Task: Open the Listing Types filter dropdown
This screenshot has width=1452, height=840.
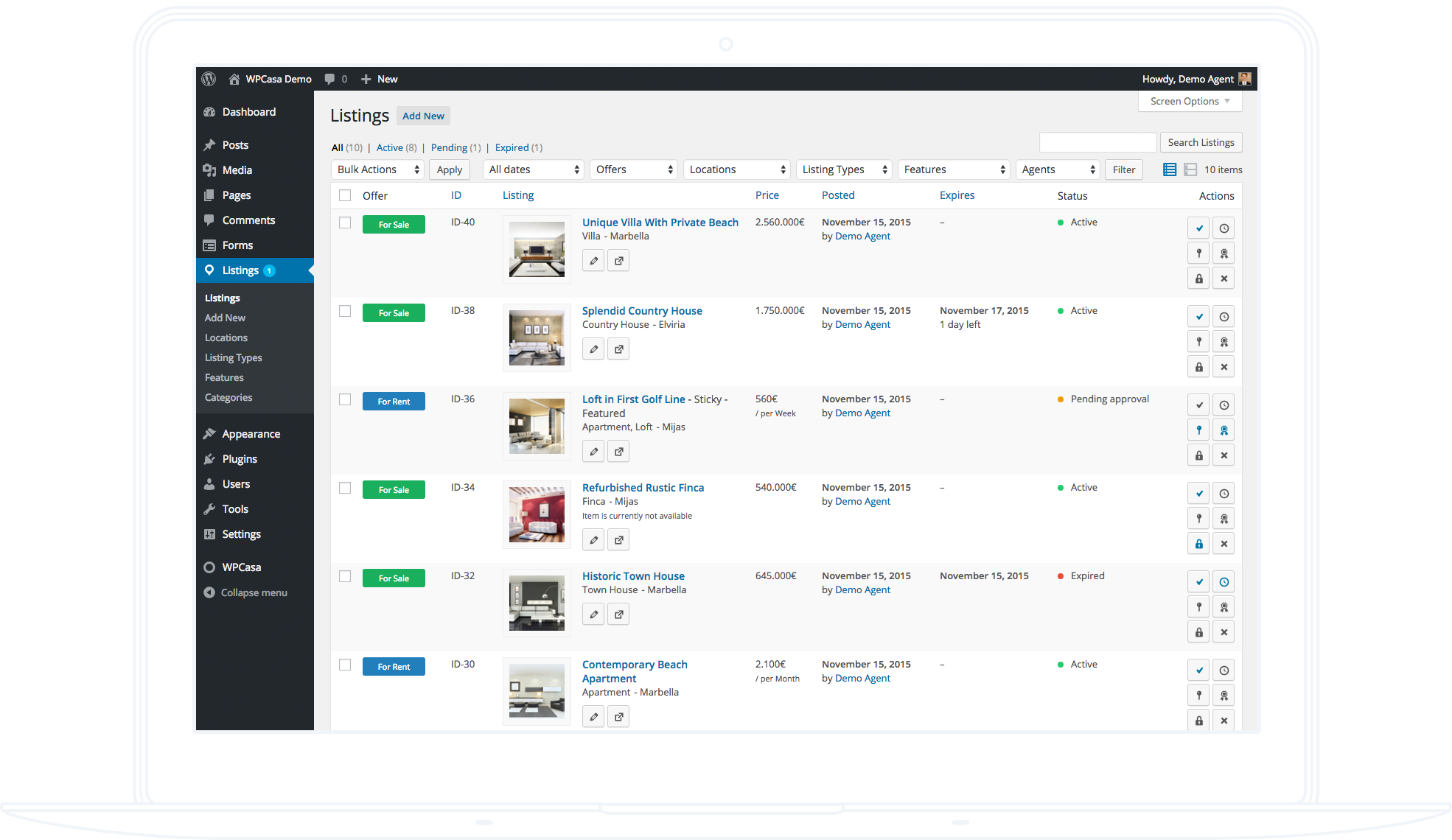Action: (x=844, y=169)
